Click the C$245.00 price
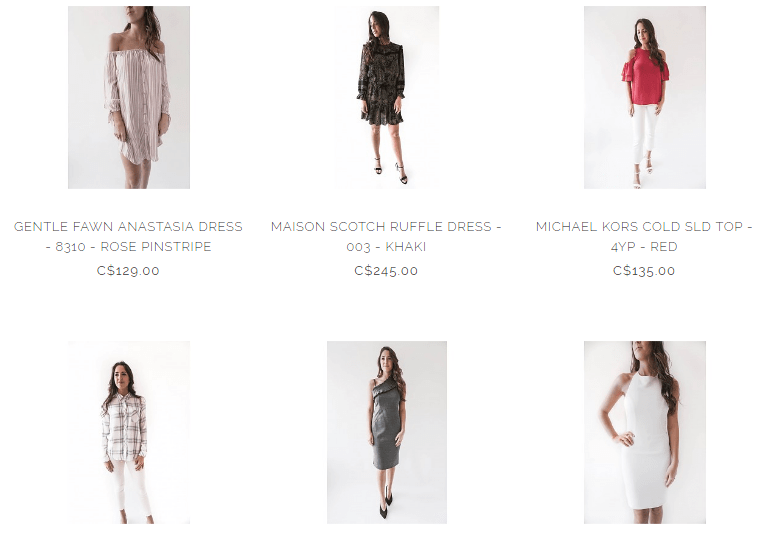763x547 pixels. (386, 271)
